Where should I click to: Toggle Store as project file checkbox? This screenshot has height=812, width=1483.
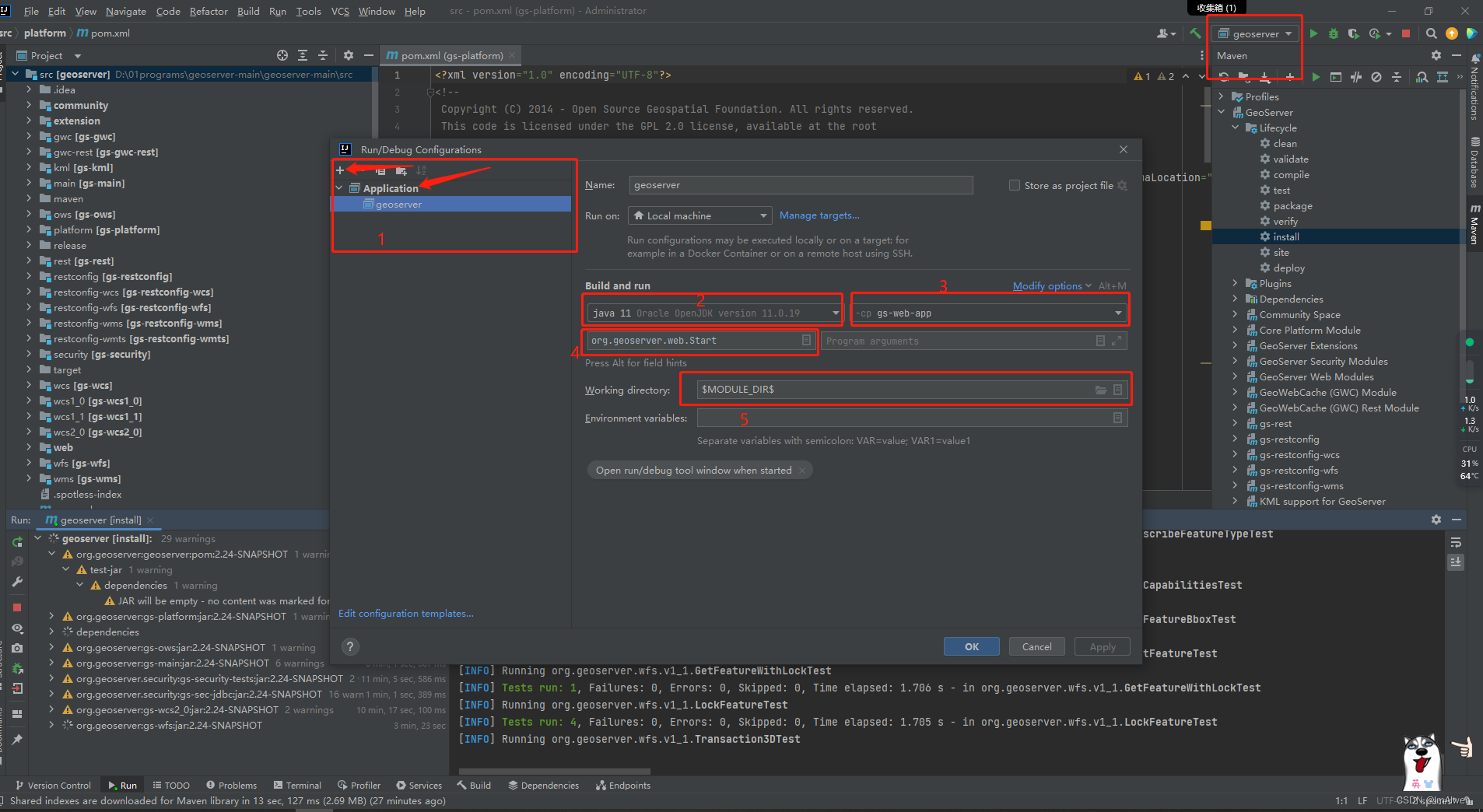click(x=1015, y=185)
